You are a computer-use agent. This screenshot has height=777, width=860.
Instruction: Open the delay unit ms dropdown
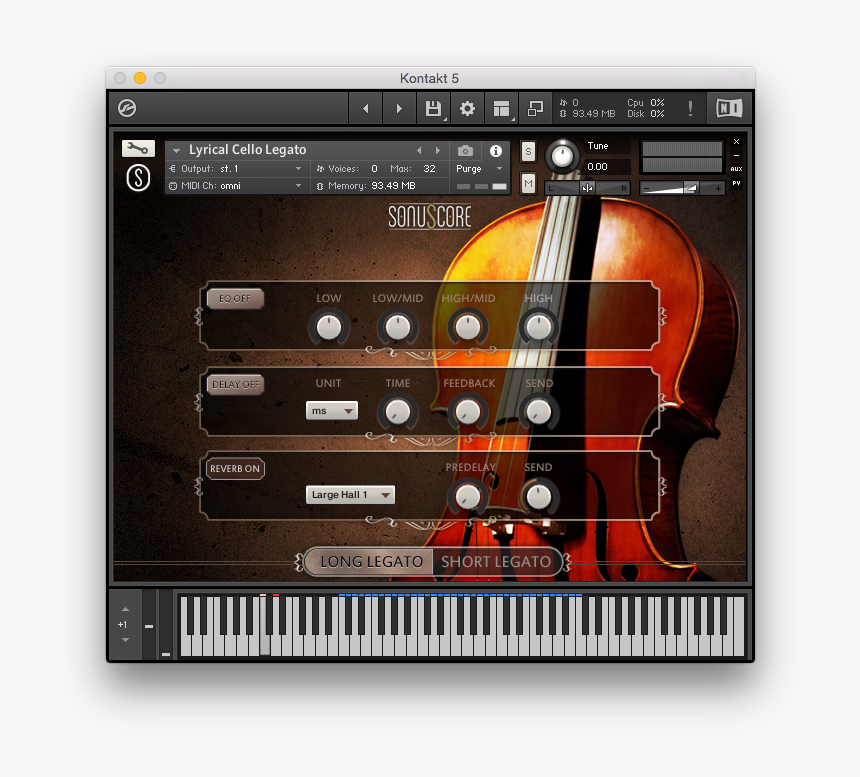tap(332, 411)
